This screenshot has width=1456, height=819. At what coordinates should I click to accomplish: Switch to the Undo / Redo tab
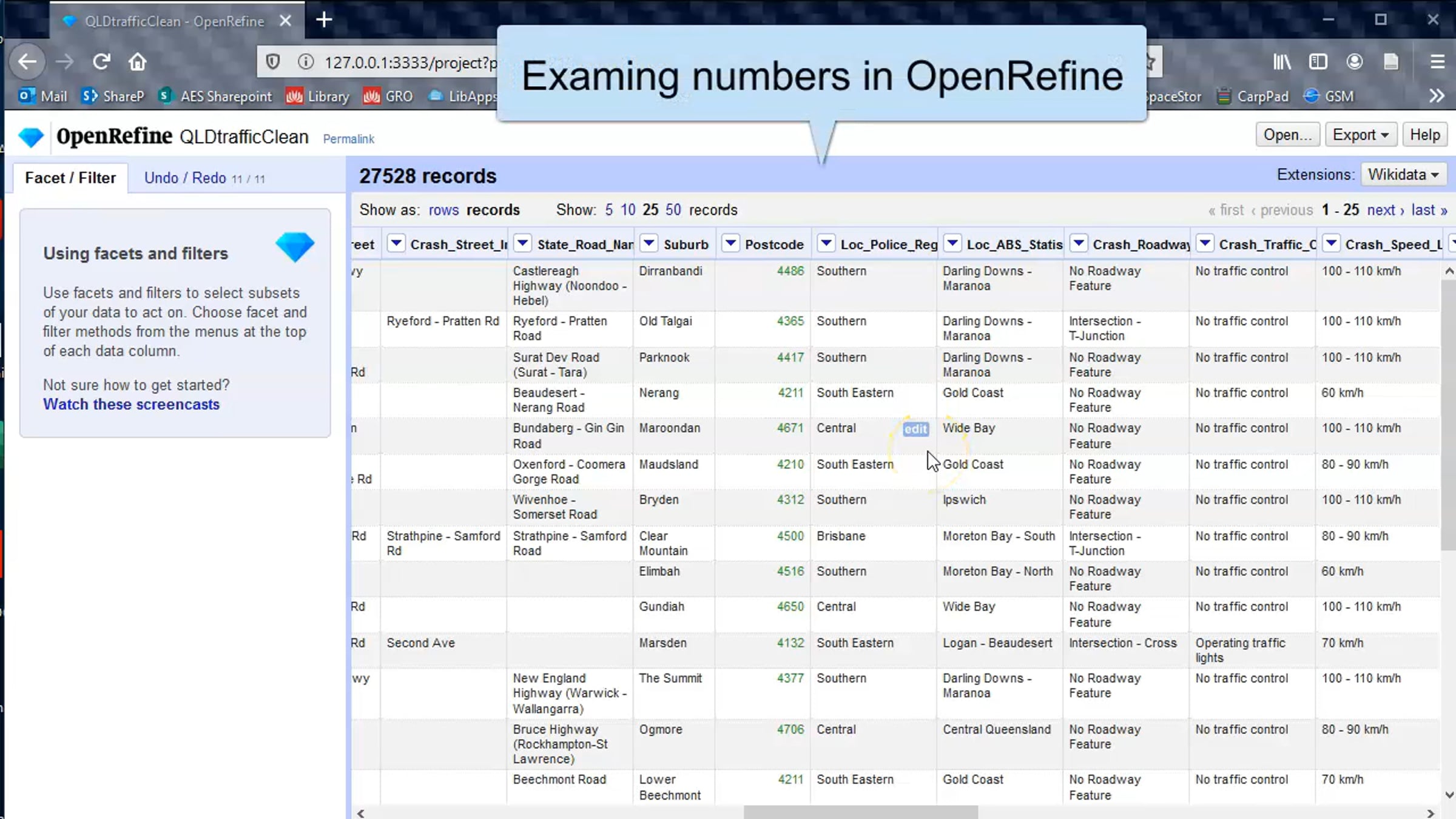point(204,178)
